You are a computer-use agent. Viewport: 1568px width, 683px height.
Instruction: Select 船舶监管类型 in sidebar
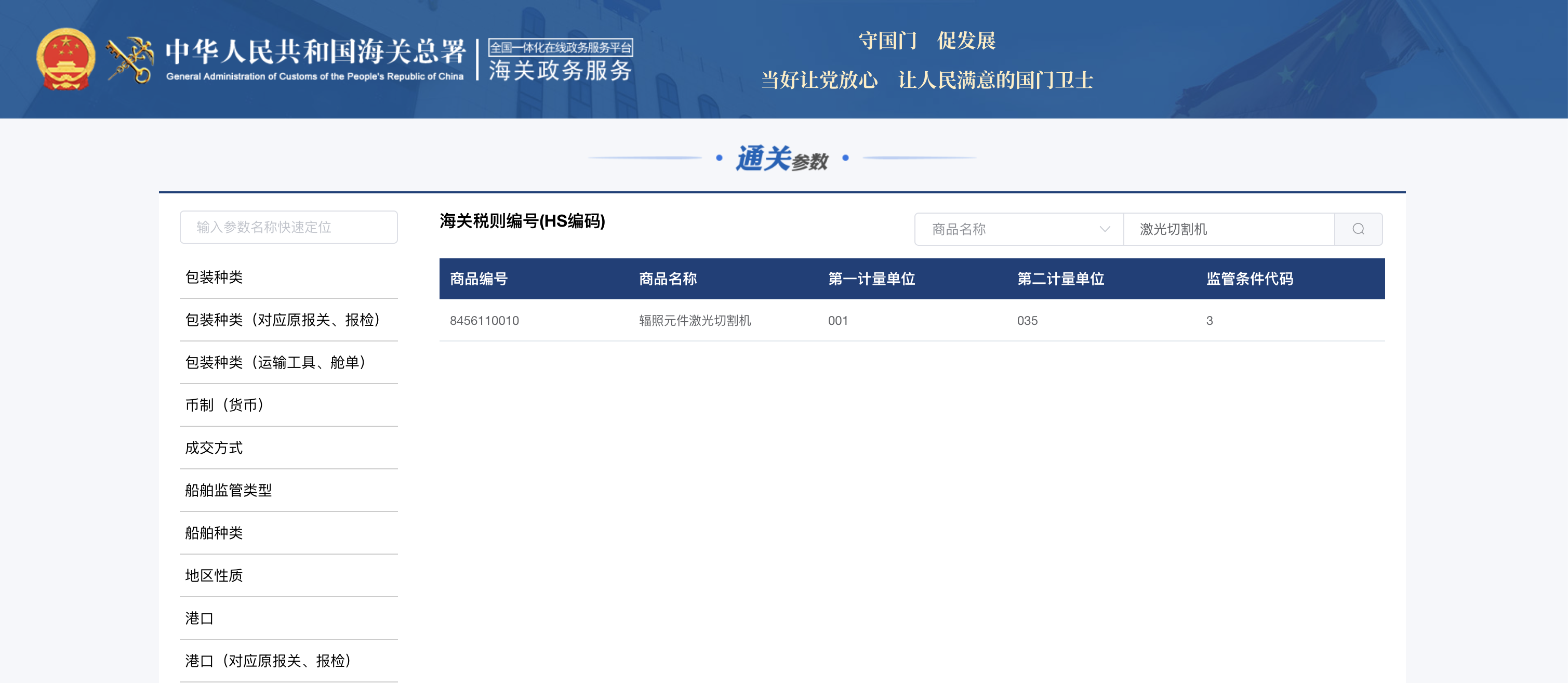[x=229, y=491]
